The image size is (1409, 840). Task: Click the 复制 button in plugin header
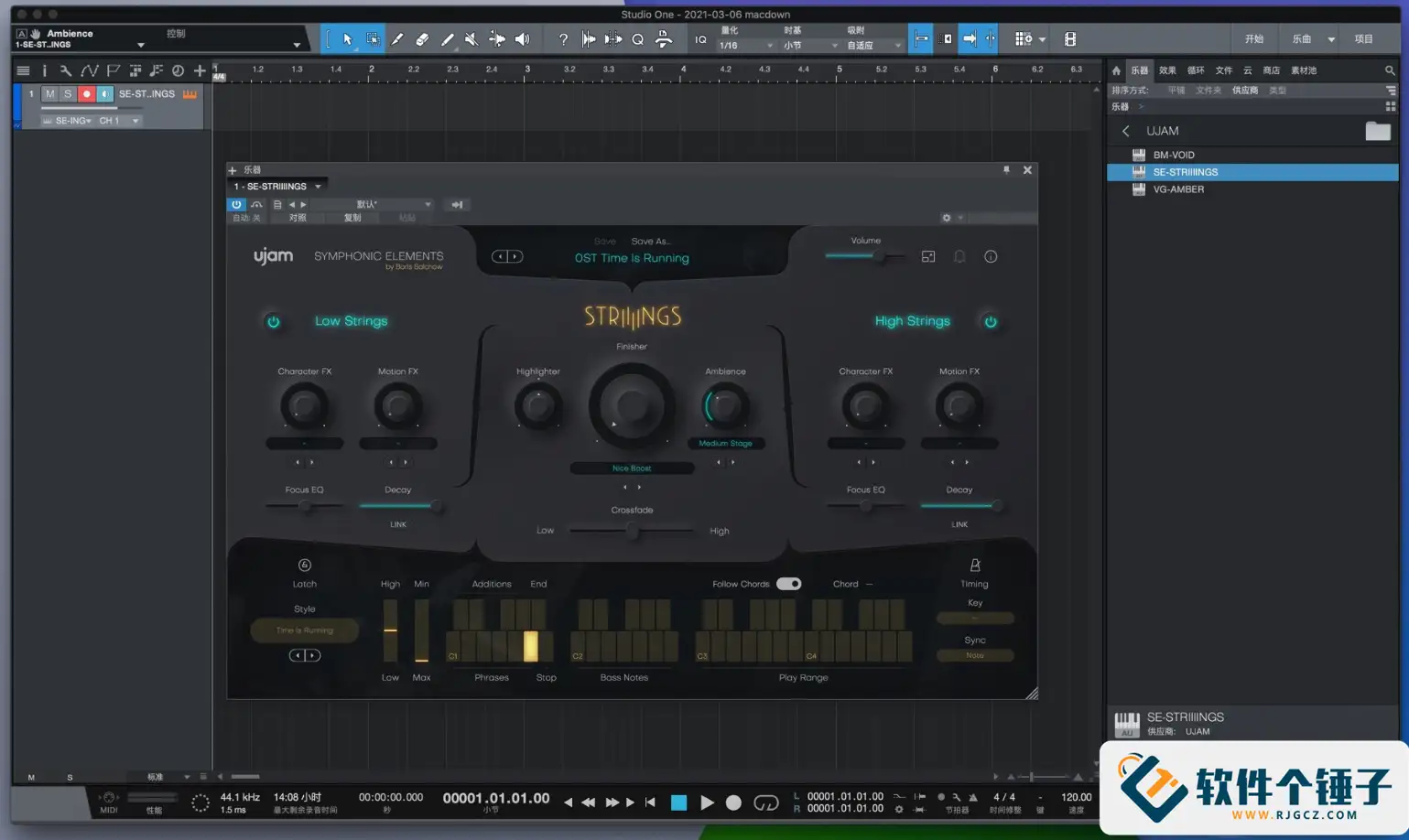[352, 218]
